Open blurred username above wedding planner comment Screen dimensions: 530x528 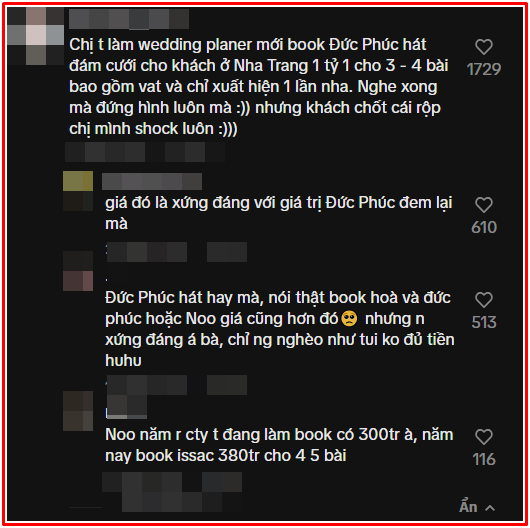129,19
